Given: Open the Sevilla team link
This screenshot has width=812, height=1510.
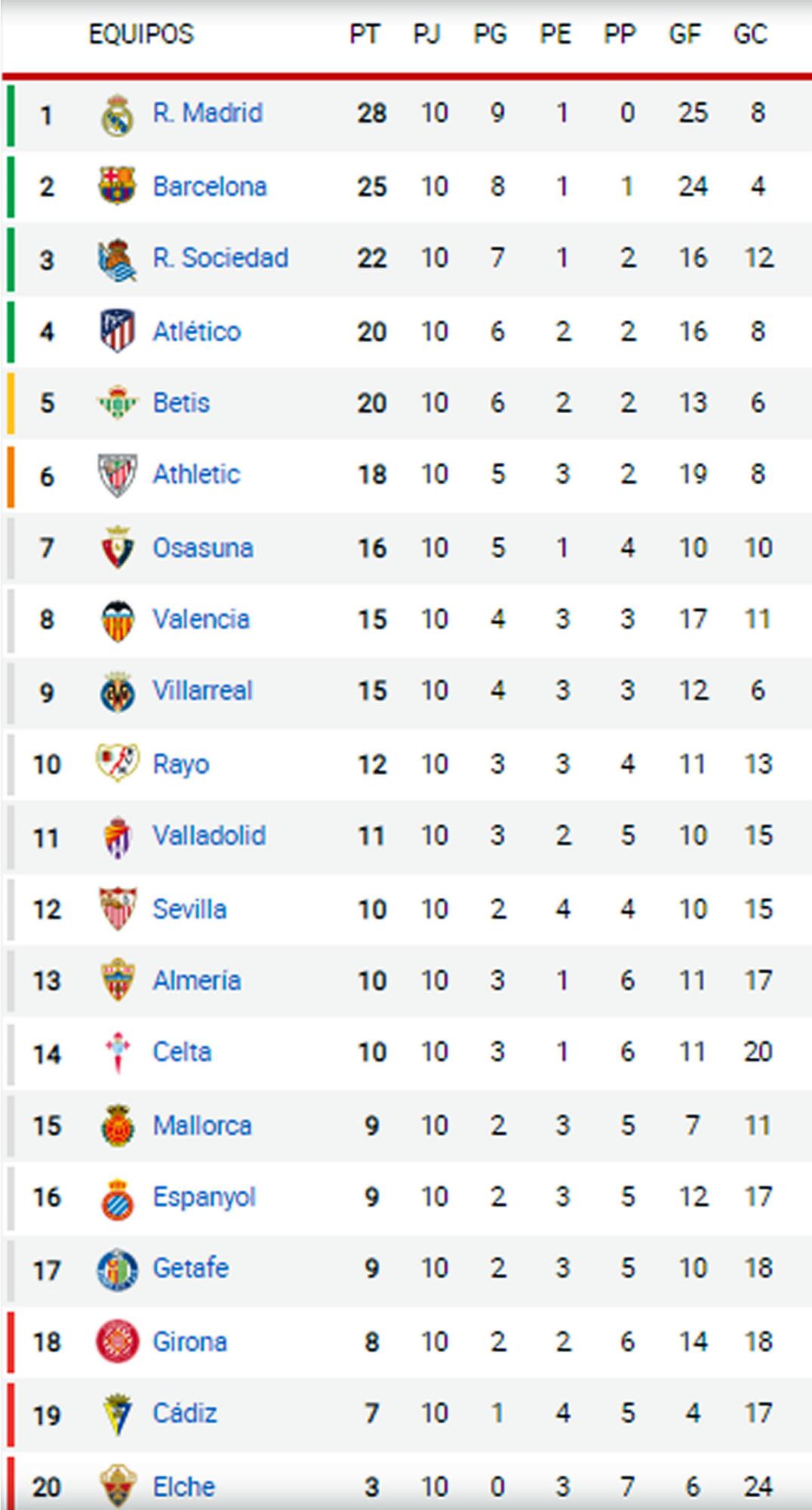Looking at the screenshot, I should click(x=189, y=909).
